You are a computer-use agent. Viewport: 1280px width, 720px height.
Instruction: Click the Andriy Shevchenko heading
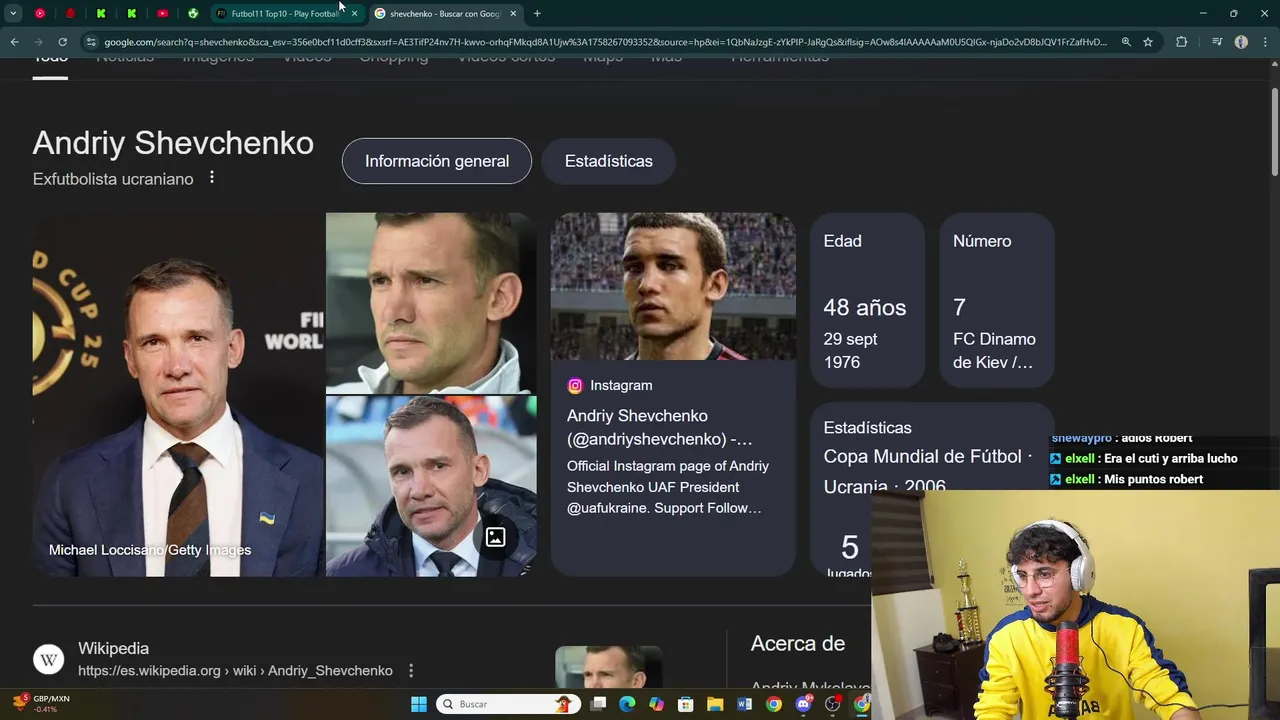(173, 143)
